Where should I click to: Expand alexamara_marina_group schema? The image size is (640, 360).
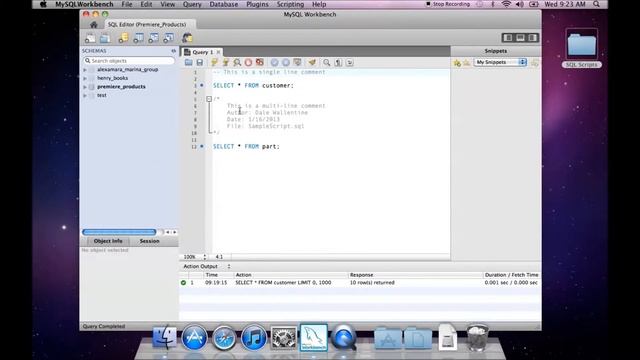(x=85, y=70)
